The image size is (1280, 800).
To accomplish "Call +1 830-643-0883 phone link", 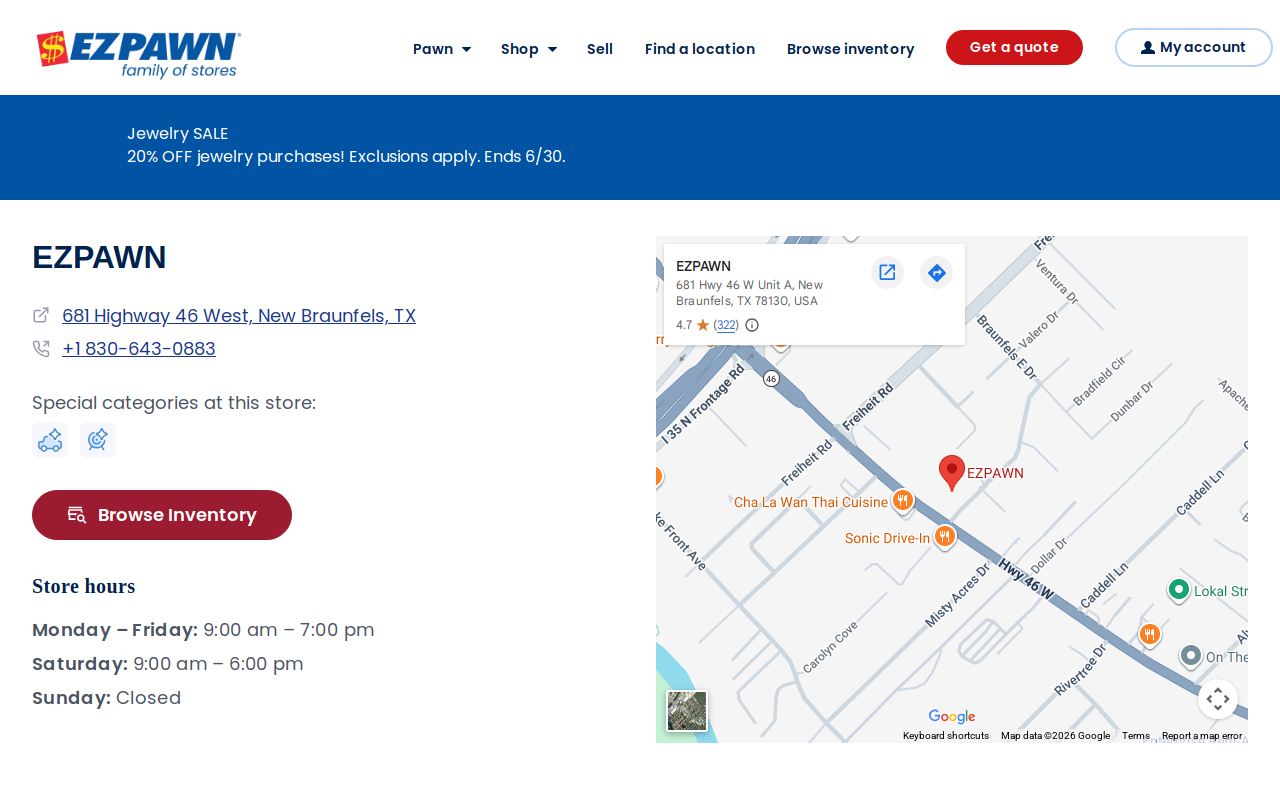I will [x=139, y=349].
